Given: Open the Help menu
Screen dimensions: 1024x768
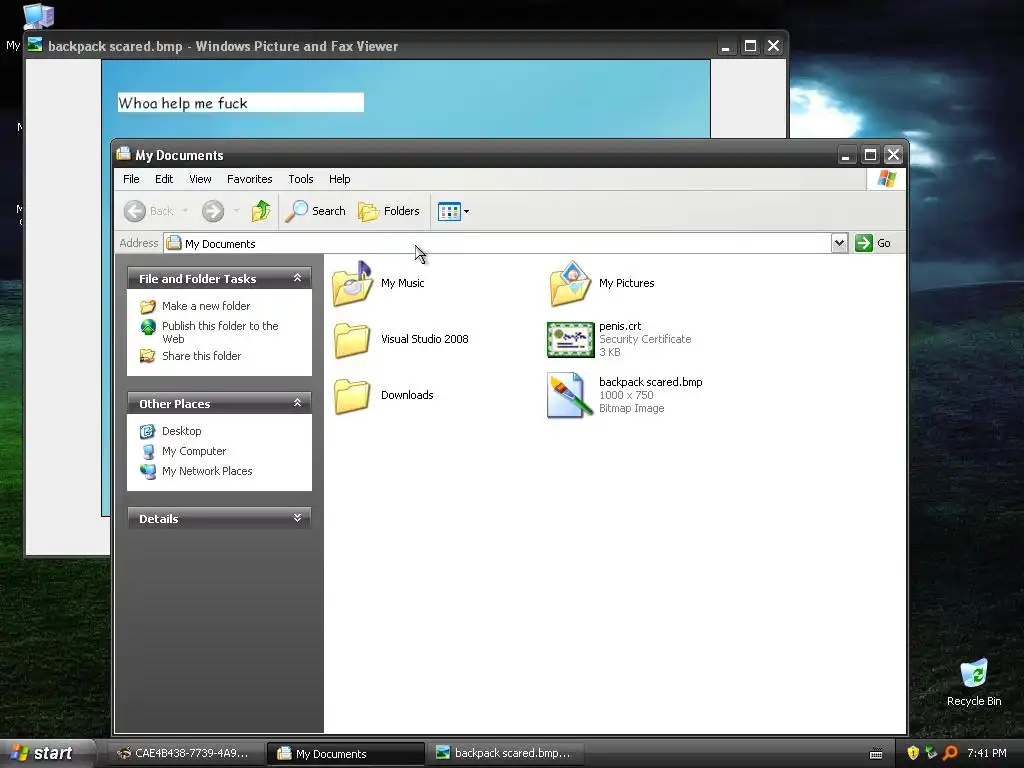Looking at the screenshot, I should point(340,179).
